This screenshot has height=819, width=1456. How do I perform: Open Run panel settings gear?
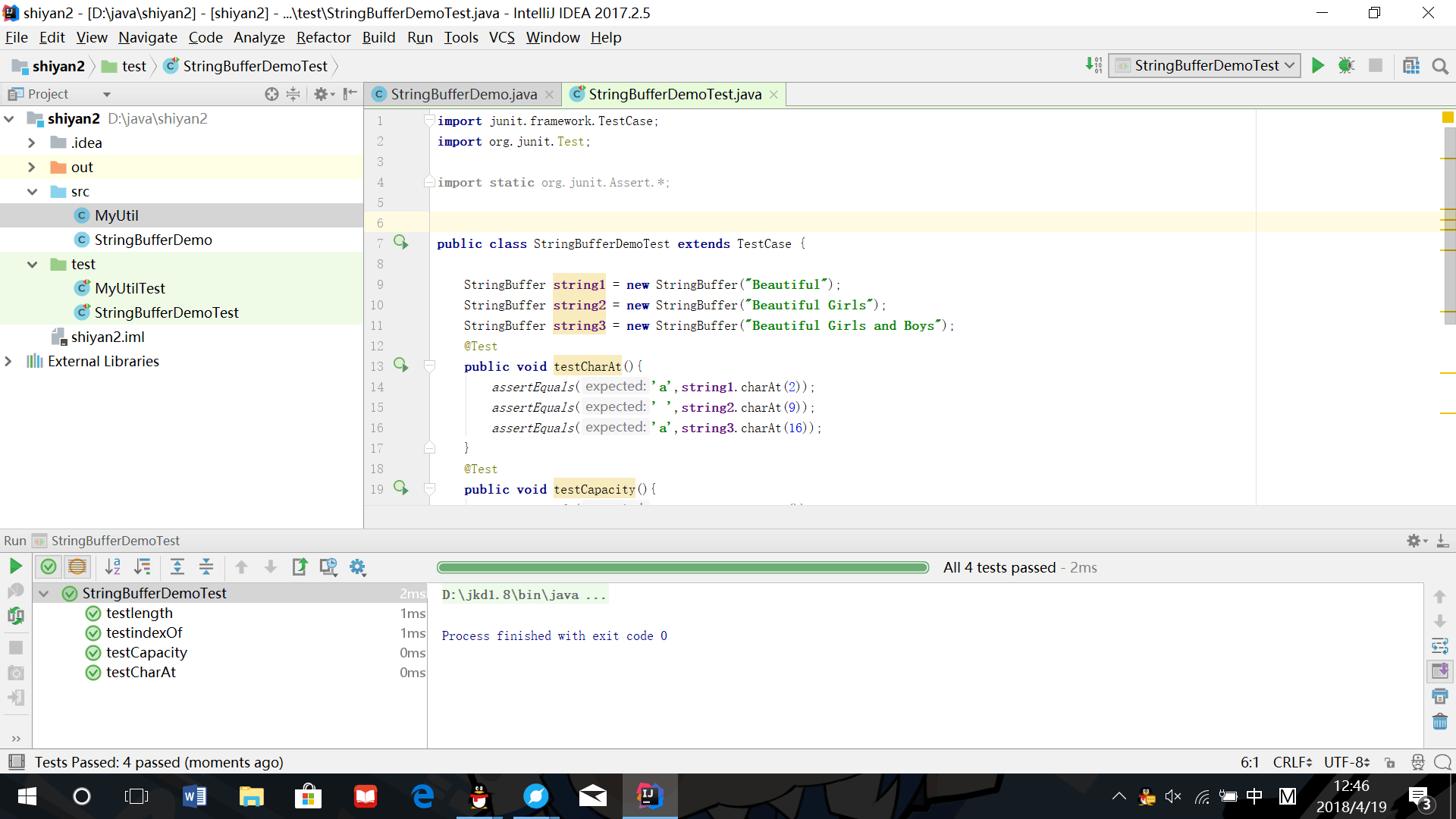pos(1416,541)
